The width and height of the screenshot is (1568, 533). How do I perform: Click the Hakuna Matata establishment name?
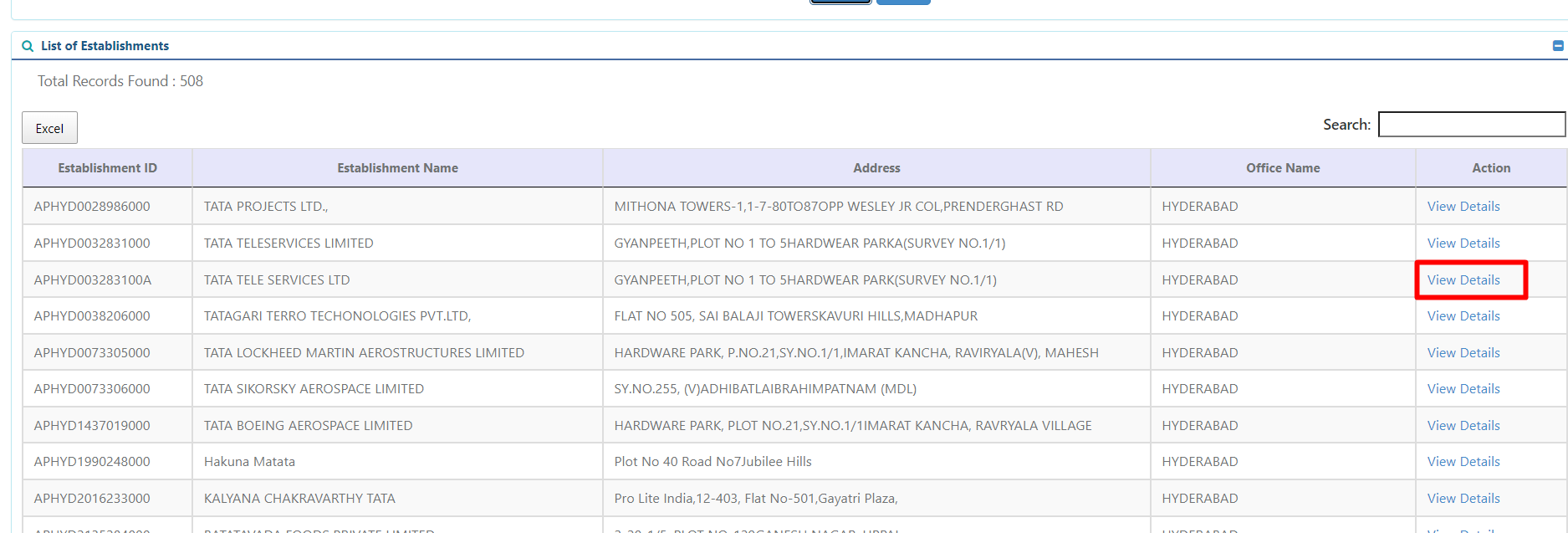point(249,462)
